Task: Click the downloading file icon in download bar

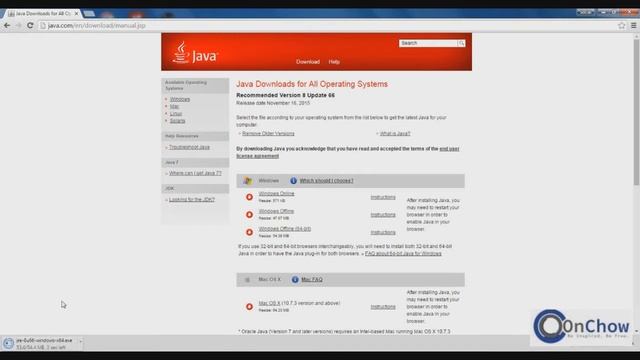Action: (8, 343)
